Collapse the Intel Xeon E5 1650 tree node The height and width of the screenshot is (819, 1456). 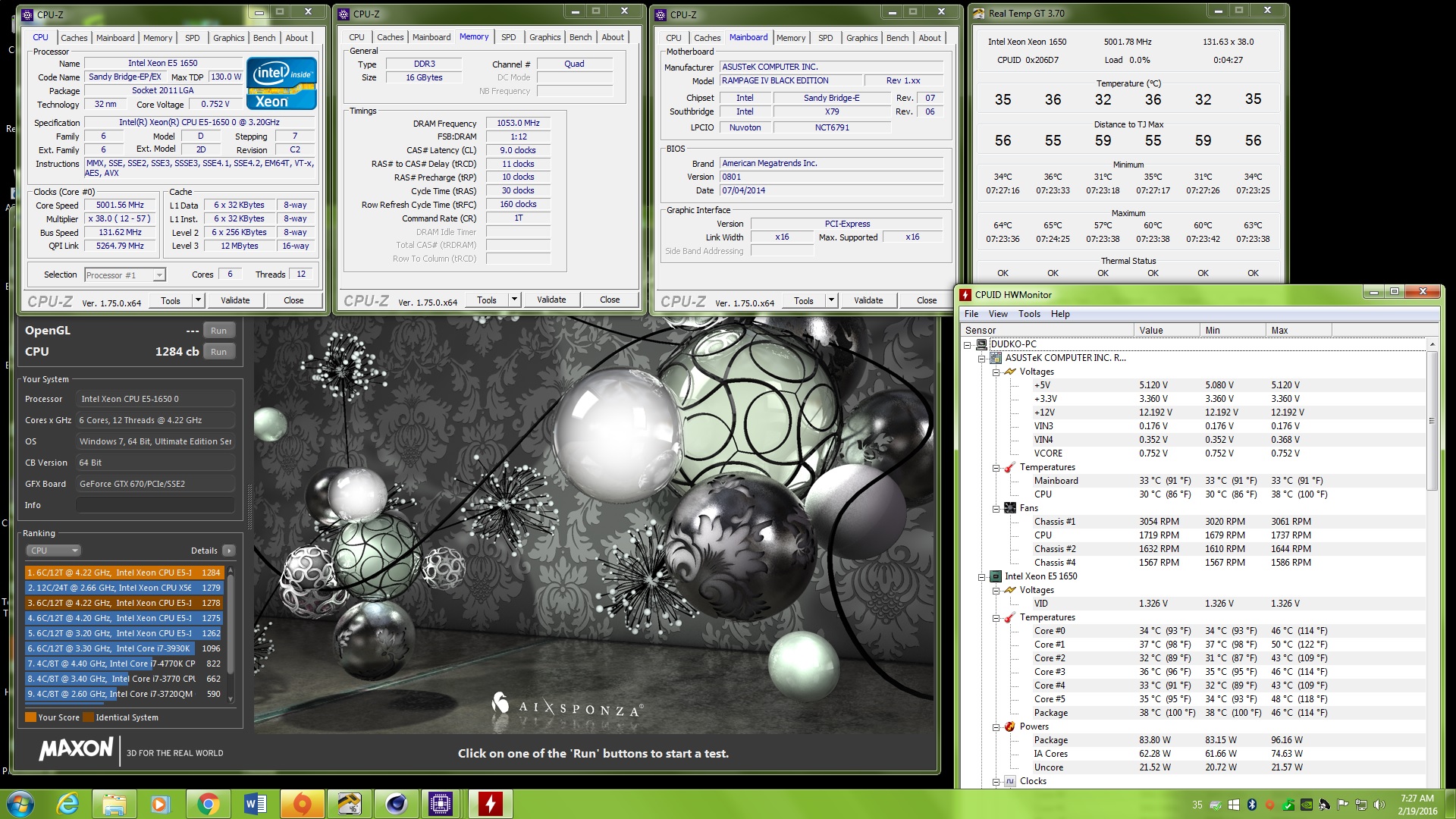click(981, 577)
